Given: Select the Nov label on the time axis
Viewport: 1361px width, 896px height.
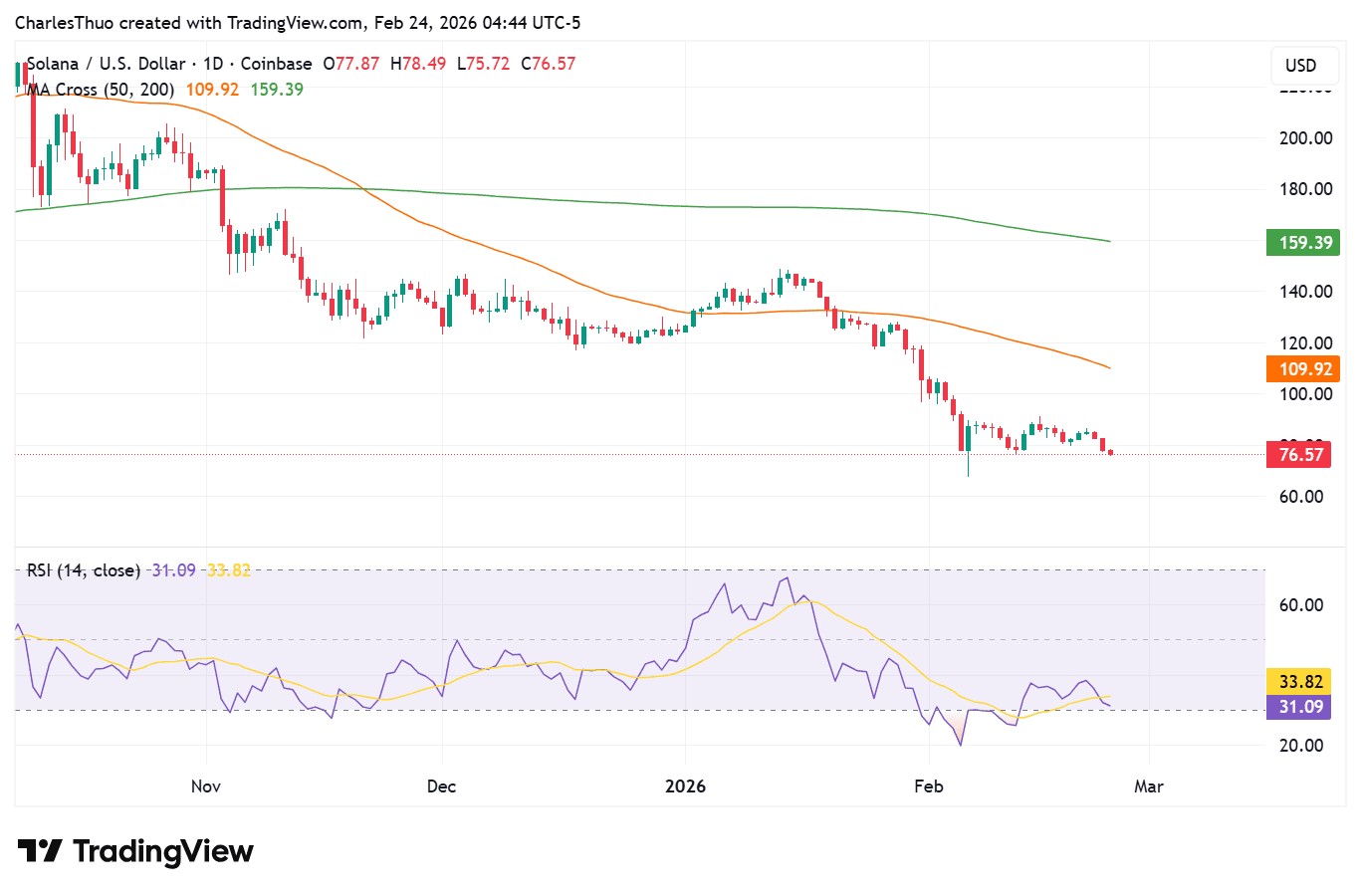Looking at the screenshot, I should 205,785.
